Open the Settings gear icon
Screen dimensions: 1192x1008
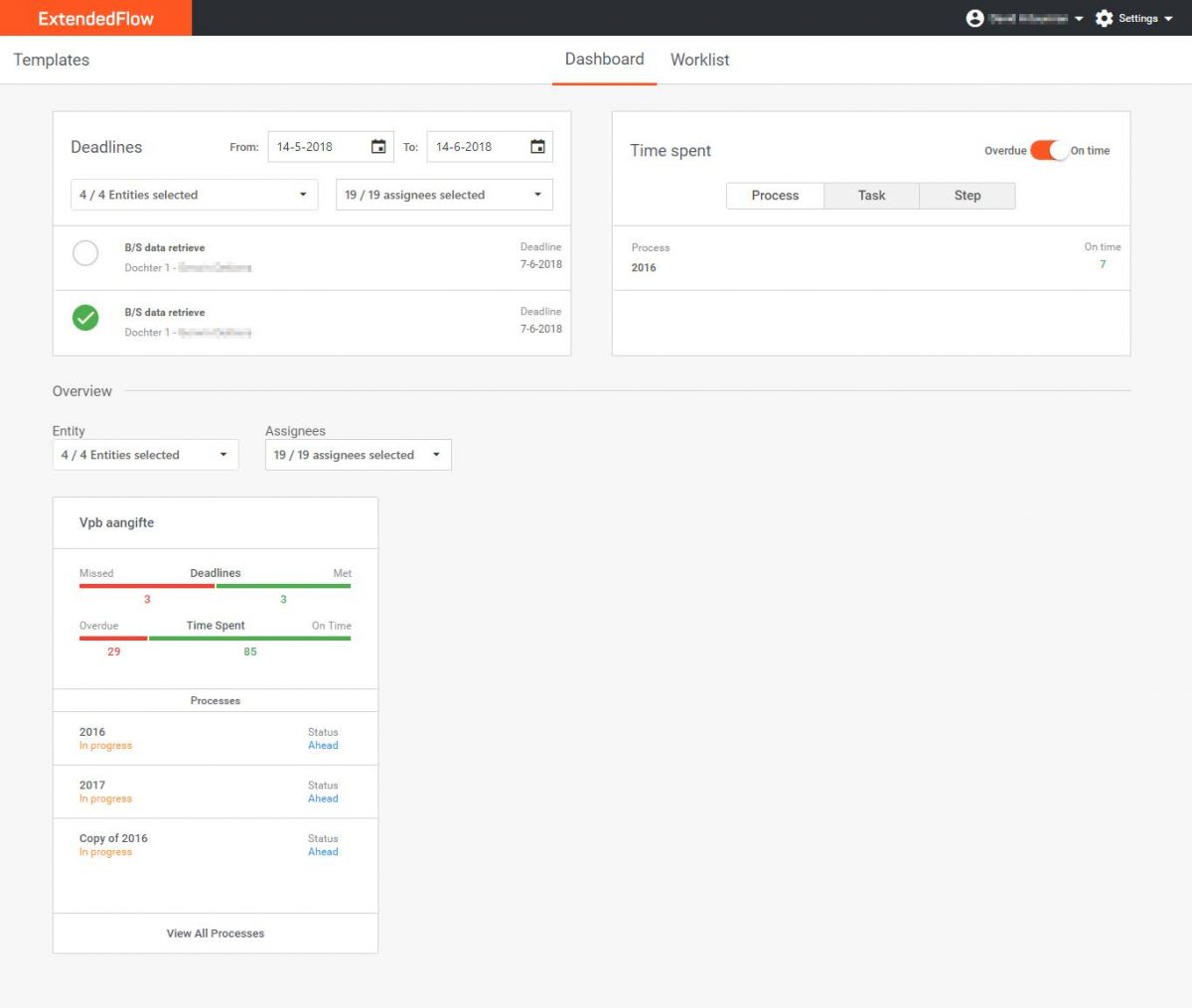[x=1105, y=18]
